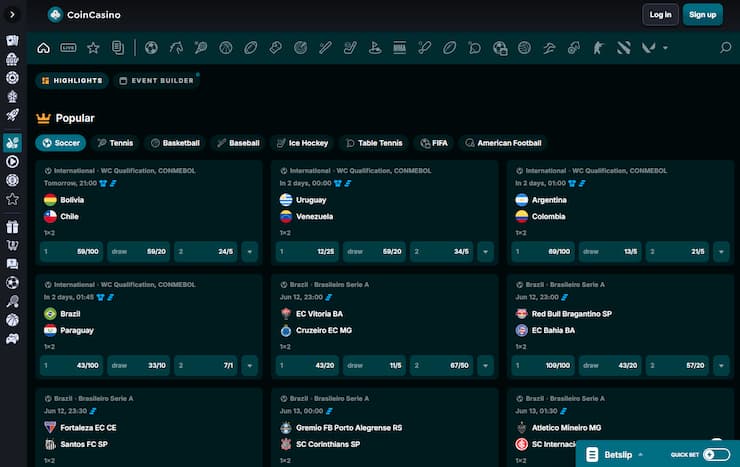This screenshot has height=467, width=740.
Task: Click the Log in button
Action: (660, 14)
